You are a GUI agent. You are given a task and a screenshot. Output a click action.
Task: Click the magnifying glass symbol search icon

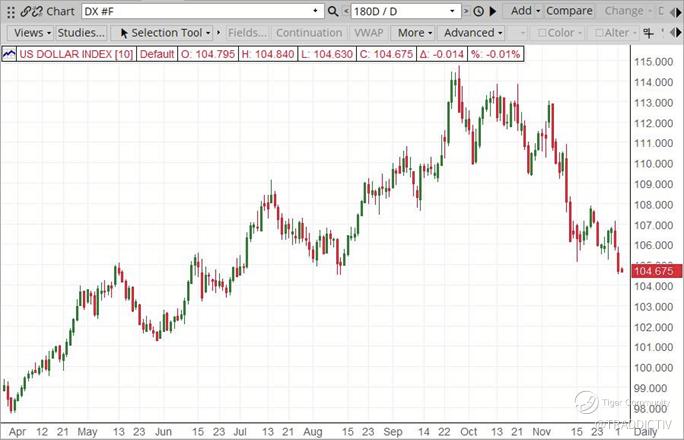tap(333, 11)
